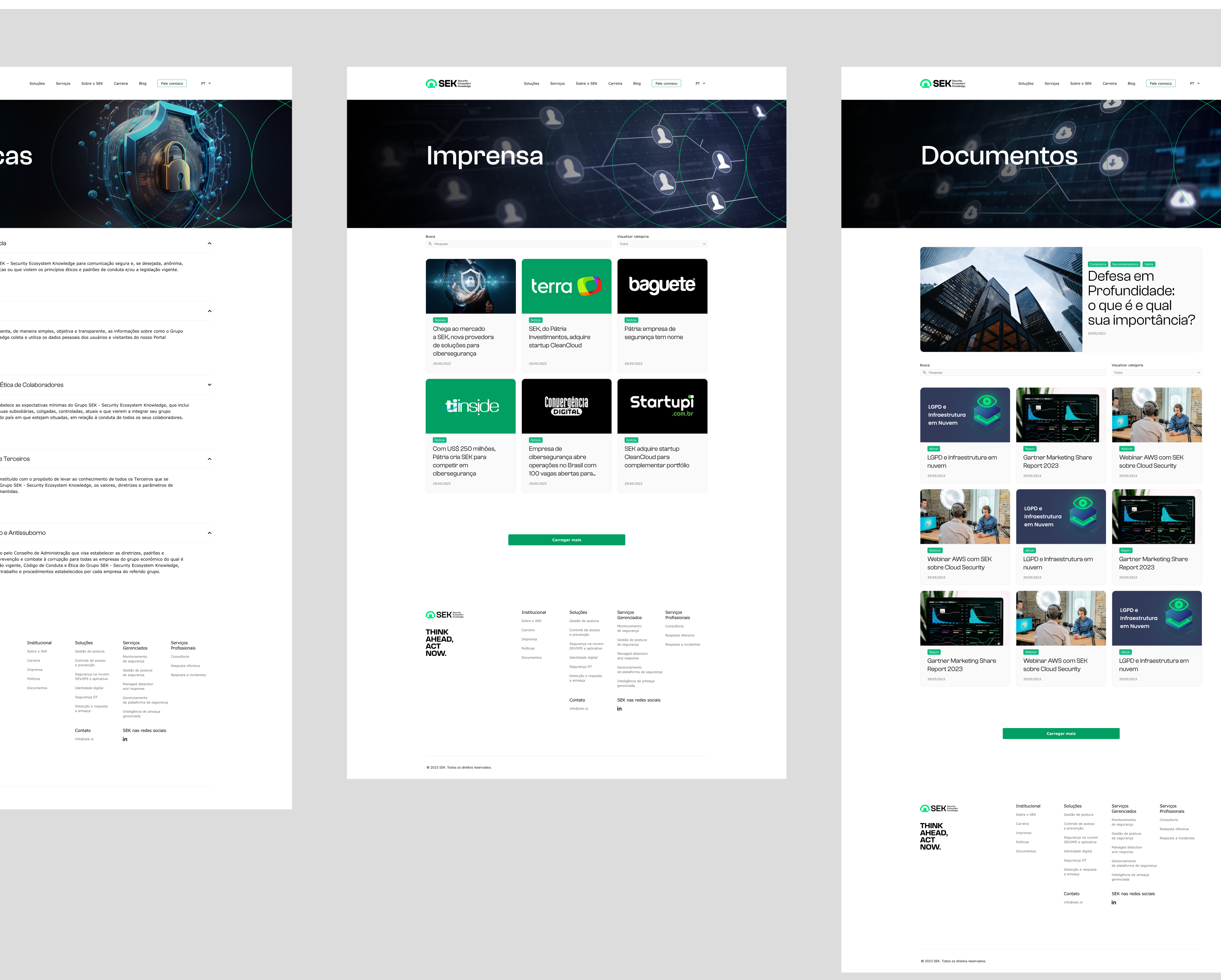Click Pesquisar search field on Documentos page
The width and height of the screenshot is (1221, 980).
1014,373
